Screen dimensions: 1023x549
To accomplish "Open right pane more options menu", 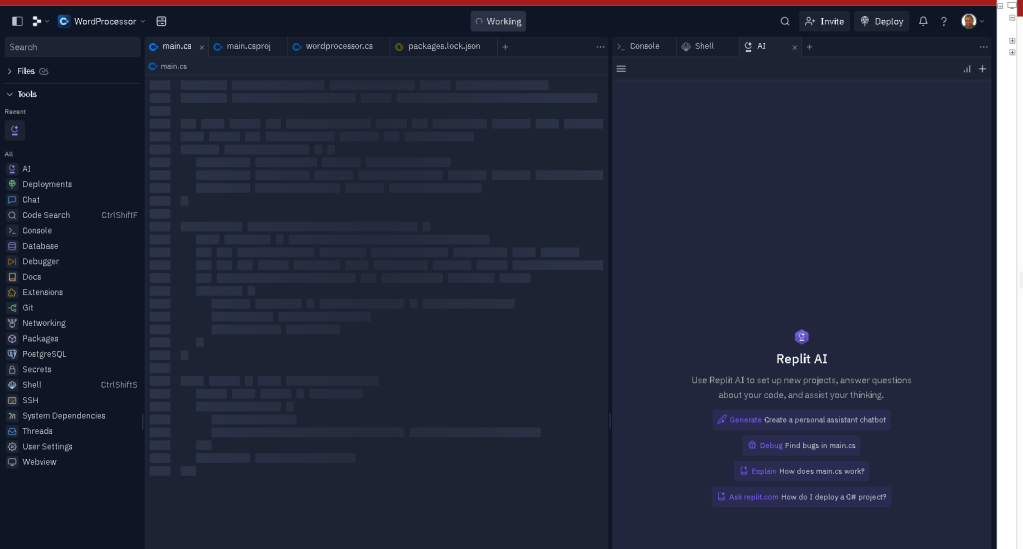I will [983, 47].
